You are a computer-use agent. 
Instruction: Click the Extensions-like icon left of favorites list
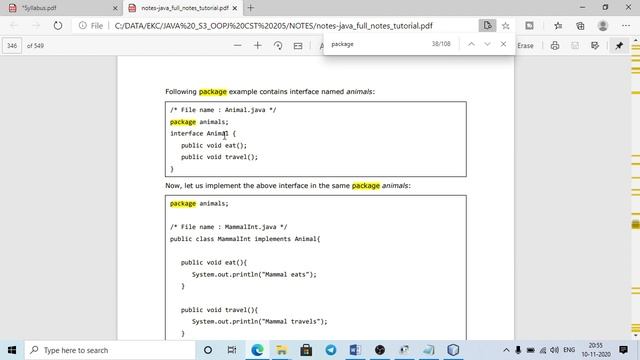click(529, 26)
